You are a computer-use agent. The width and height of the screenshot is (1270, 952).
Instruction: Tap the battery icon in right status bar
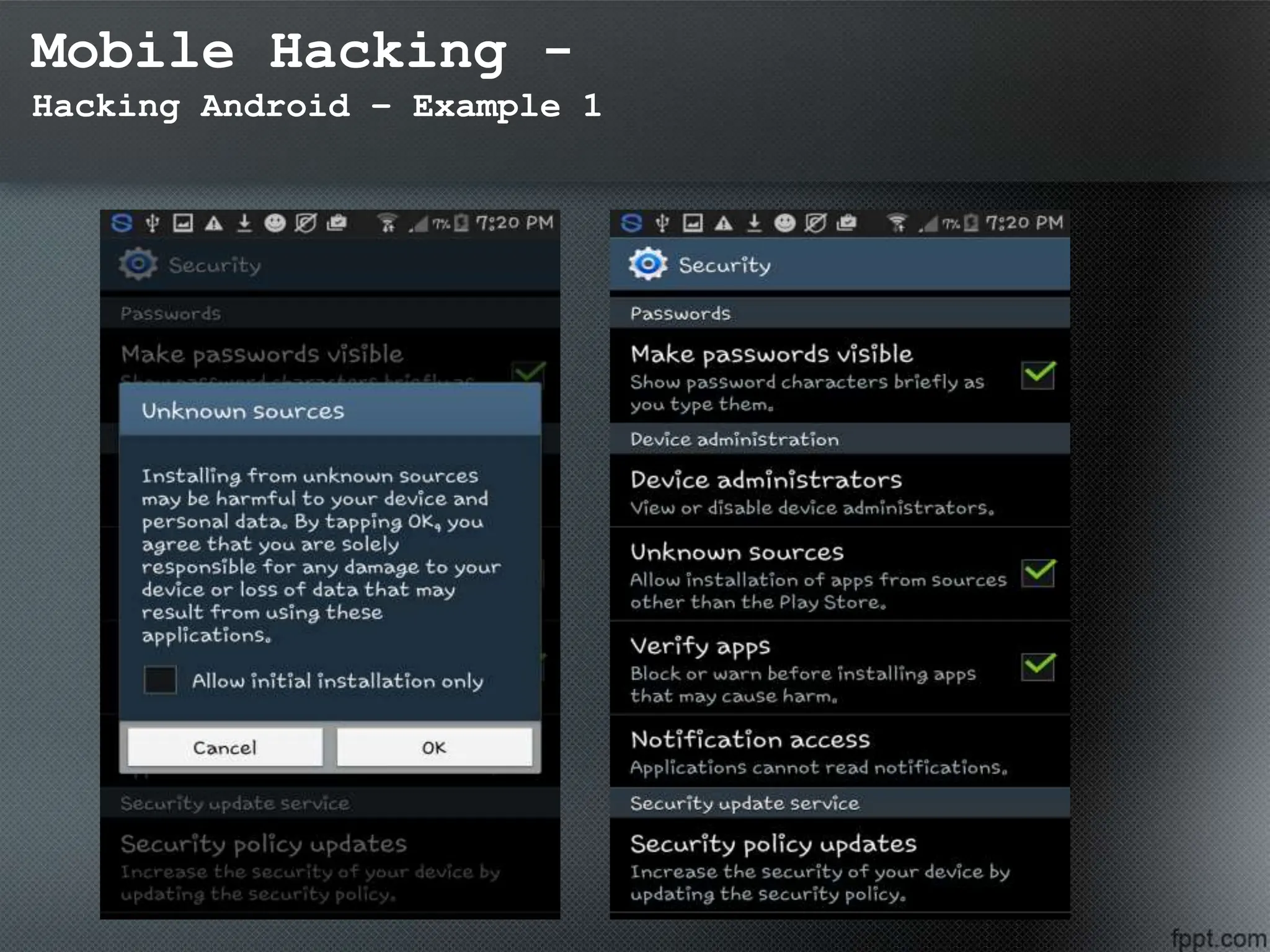point(972,223)
